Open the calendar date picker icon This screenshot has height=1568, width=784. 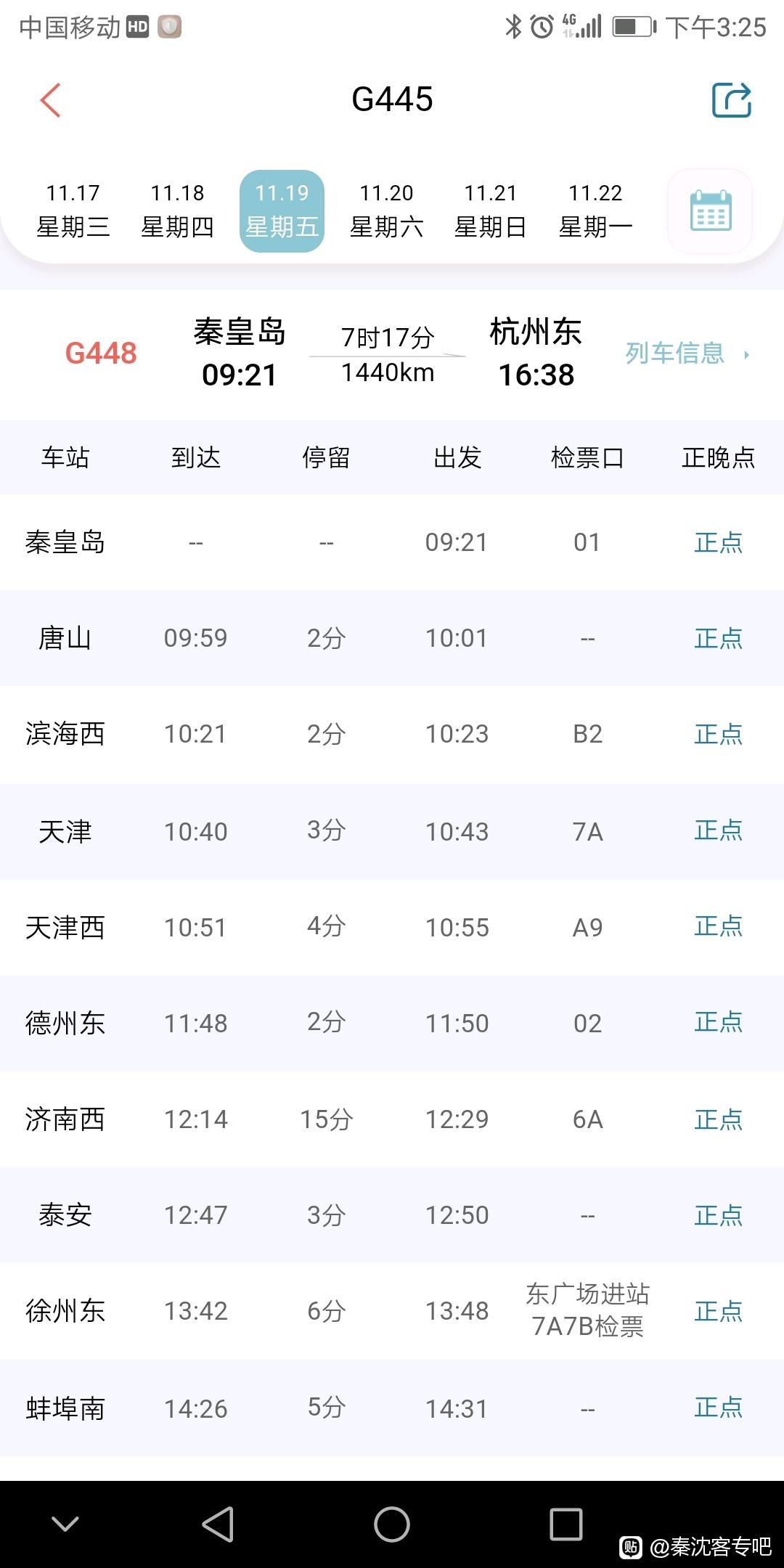tap(710, 211)
